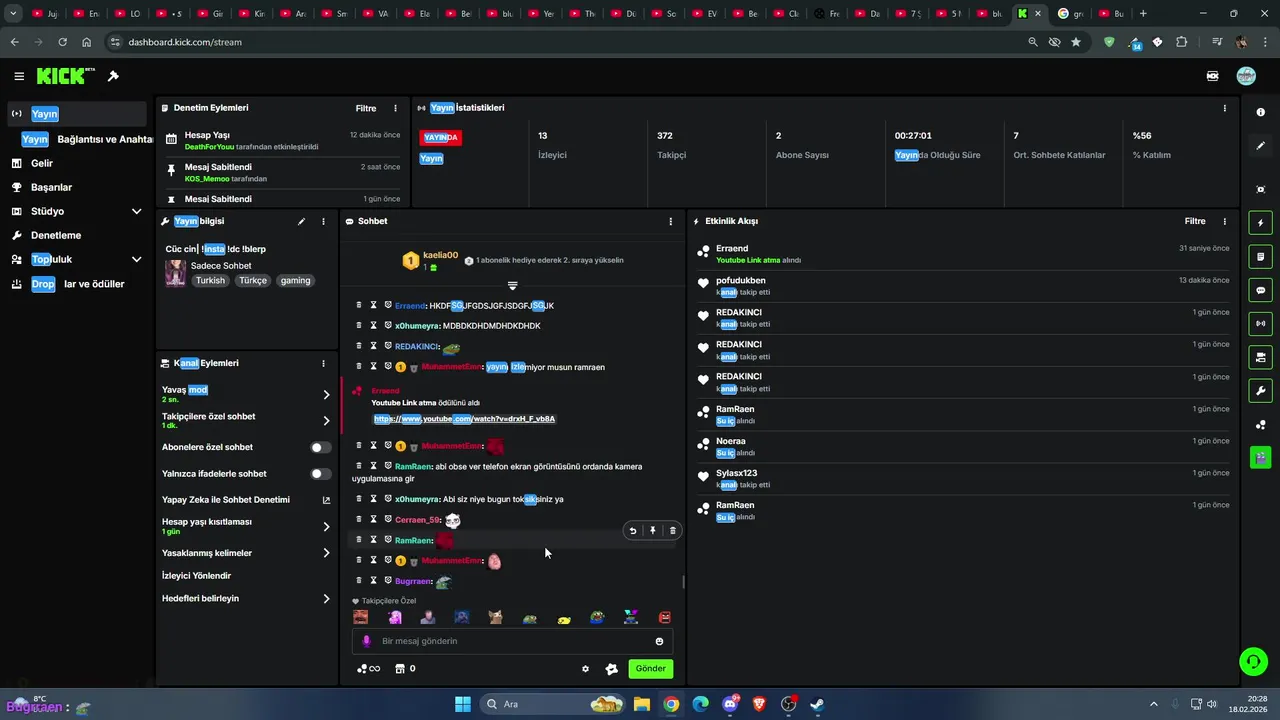The height and width of the screenshot is (720, 1280).
Task: Toggle Abonelere özel sohbet switch
Action: (x=320, y=448)
